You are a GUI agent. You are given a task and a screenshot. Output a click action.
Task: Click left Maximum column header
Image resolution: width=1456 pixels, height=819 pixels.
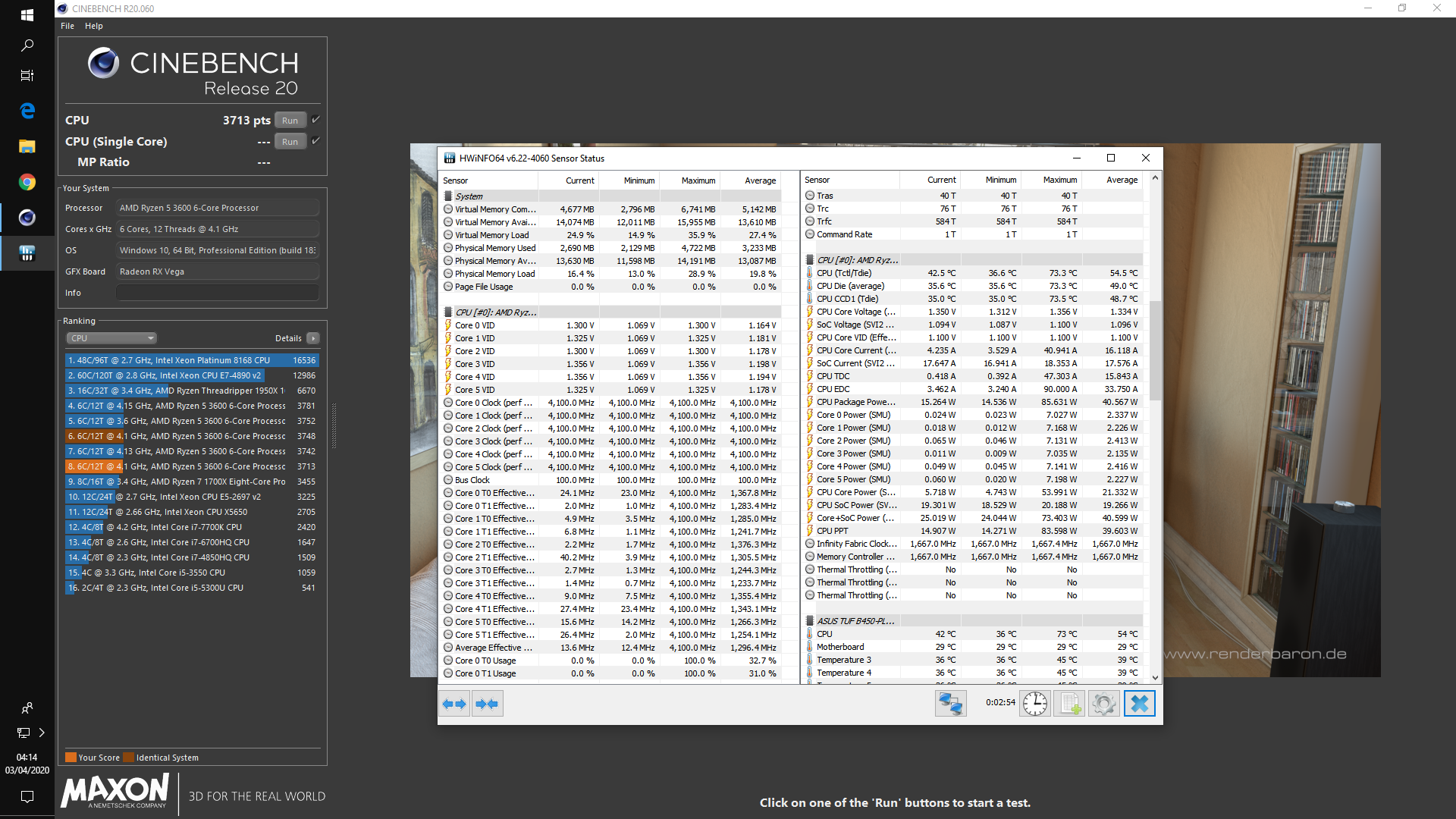(x=690, y=180)
